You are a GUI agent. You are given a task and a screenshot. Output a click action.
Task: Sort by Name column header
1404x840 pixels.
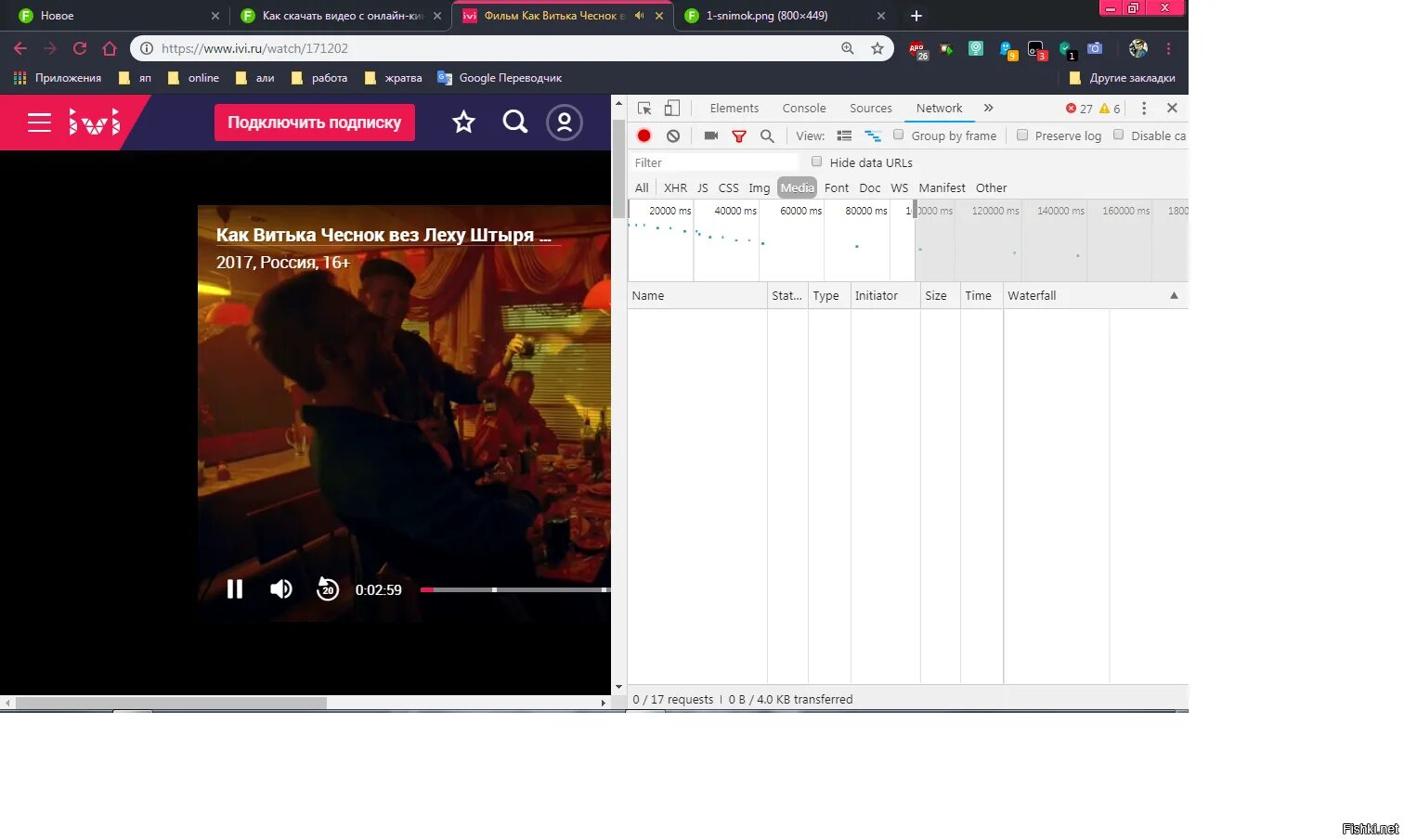697,296
